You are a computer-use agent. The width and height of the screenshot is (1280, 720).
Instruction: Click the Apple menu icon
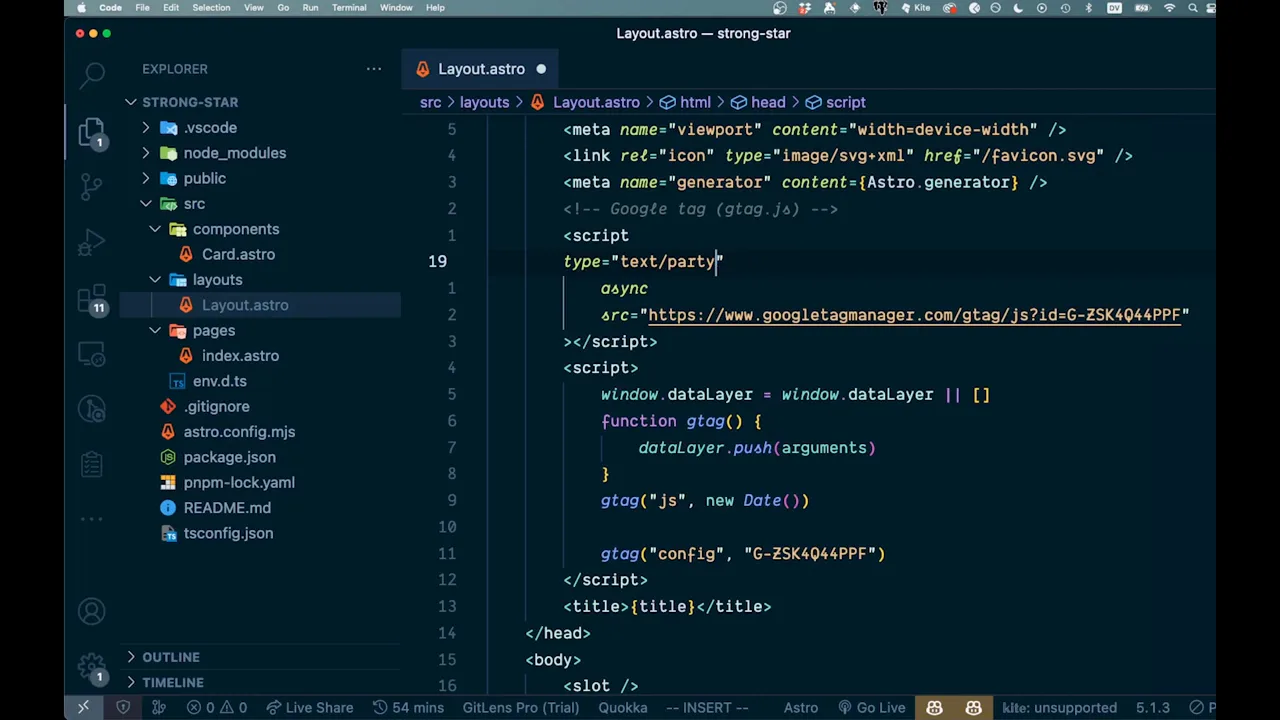(x=81, y=8)
